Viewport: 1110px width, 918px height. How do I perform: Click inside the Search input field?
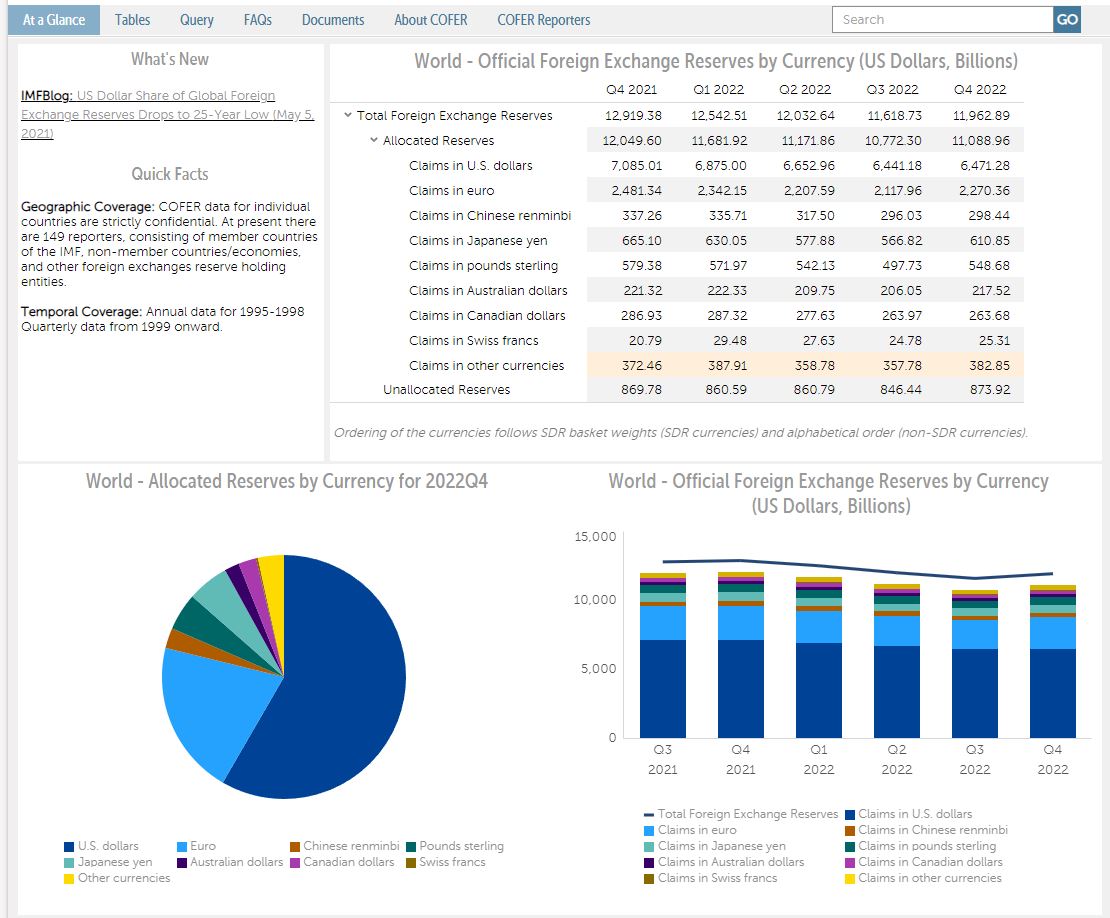point(942,20)
